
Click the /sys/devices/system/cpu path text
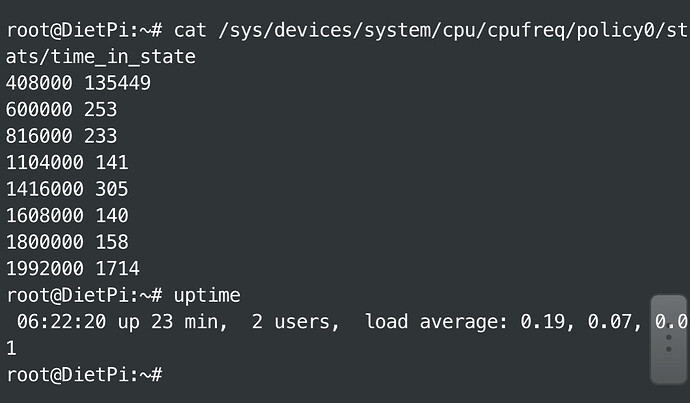(x=346, y=30)
